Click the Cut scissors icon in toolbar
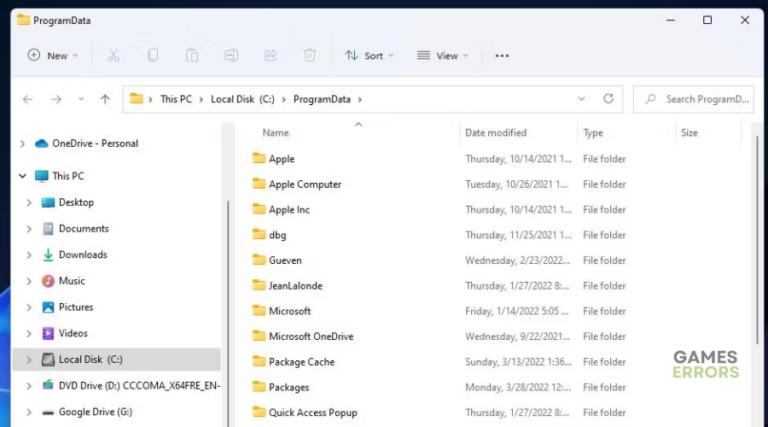This screenshot has height=427, width=768. pyautogui.click(x=114, y=56)
